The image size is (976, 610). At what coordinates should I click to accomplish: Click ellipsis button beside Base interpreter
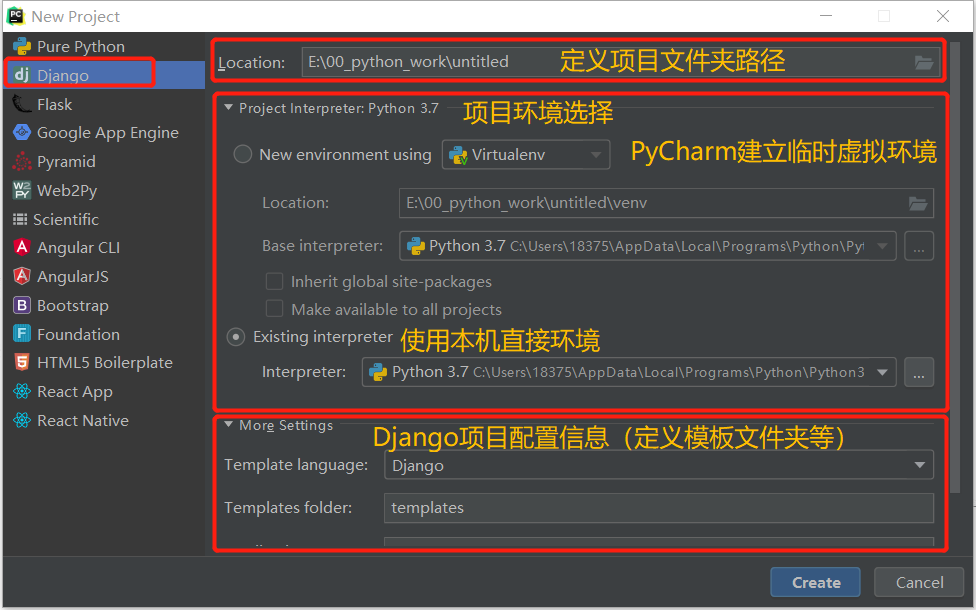(x=919, y=246)
